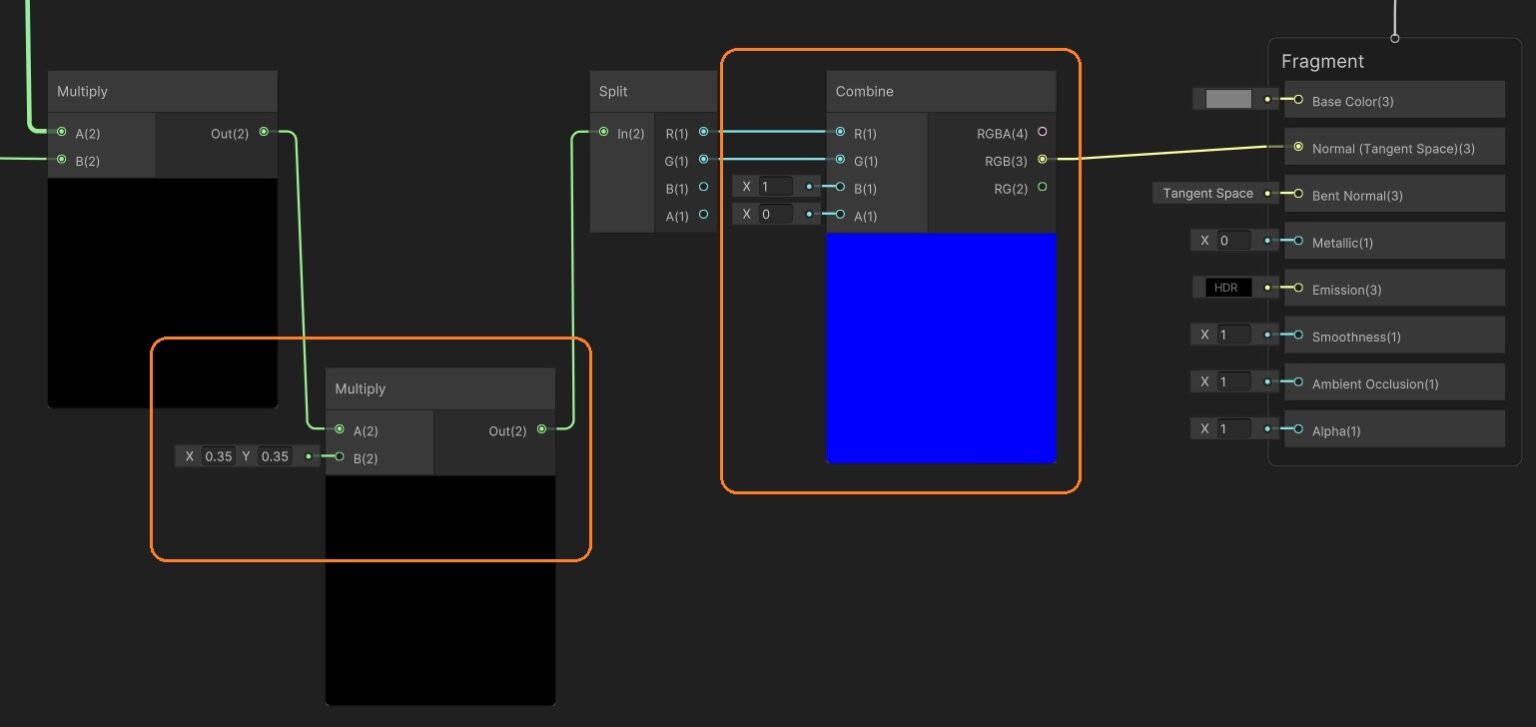Click the Fragment Emission(3) input port
1536x727 pixels.
pos(1298,288)
